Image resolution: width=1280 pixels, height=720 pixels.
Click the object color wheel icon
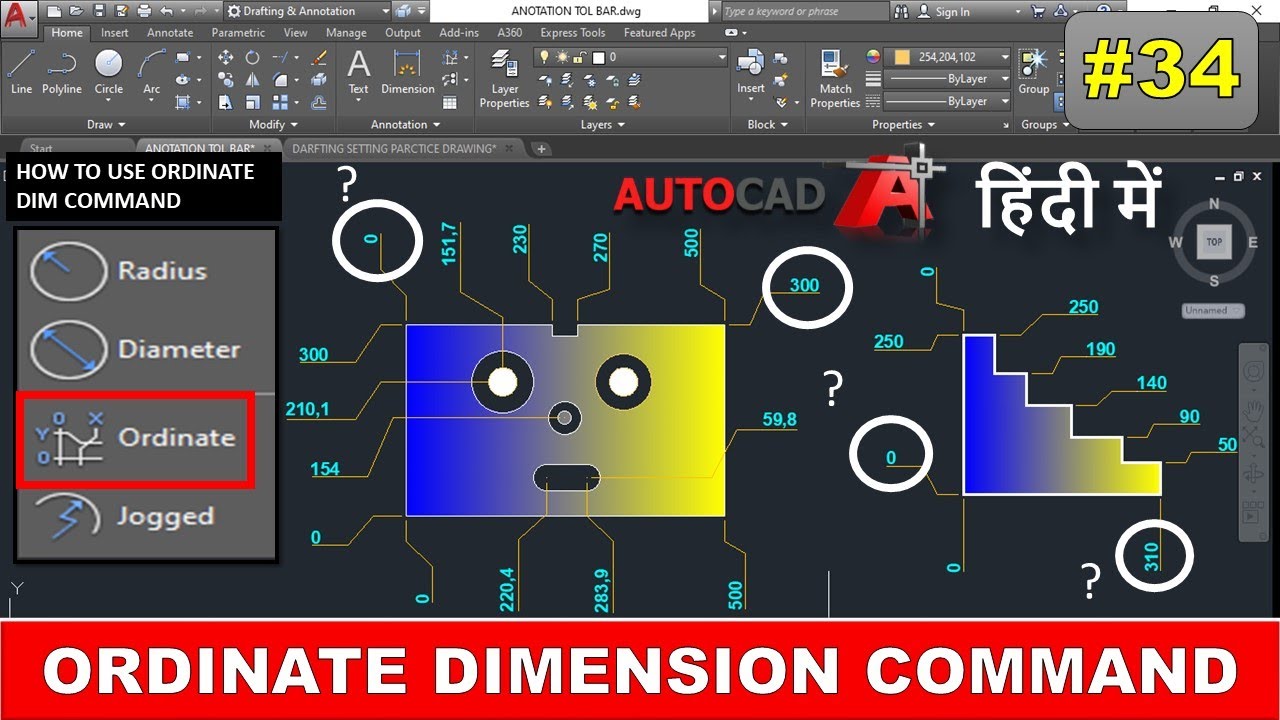[x=873, y=57]
